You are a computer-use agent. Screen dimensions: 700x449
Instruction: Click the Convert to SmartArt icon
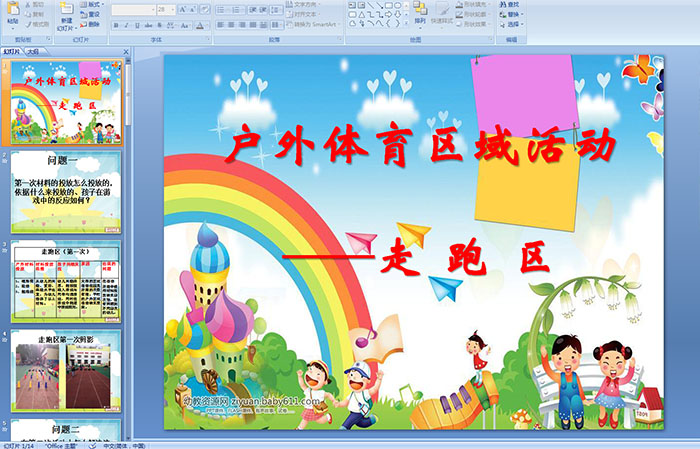pos(289,24)
